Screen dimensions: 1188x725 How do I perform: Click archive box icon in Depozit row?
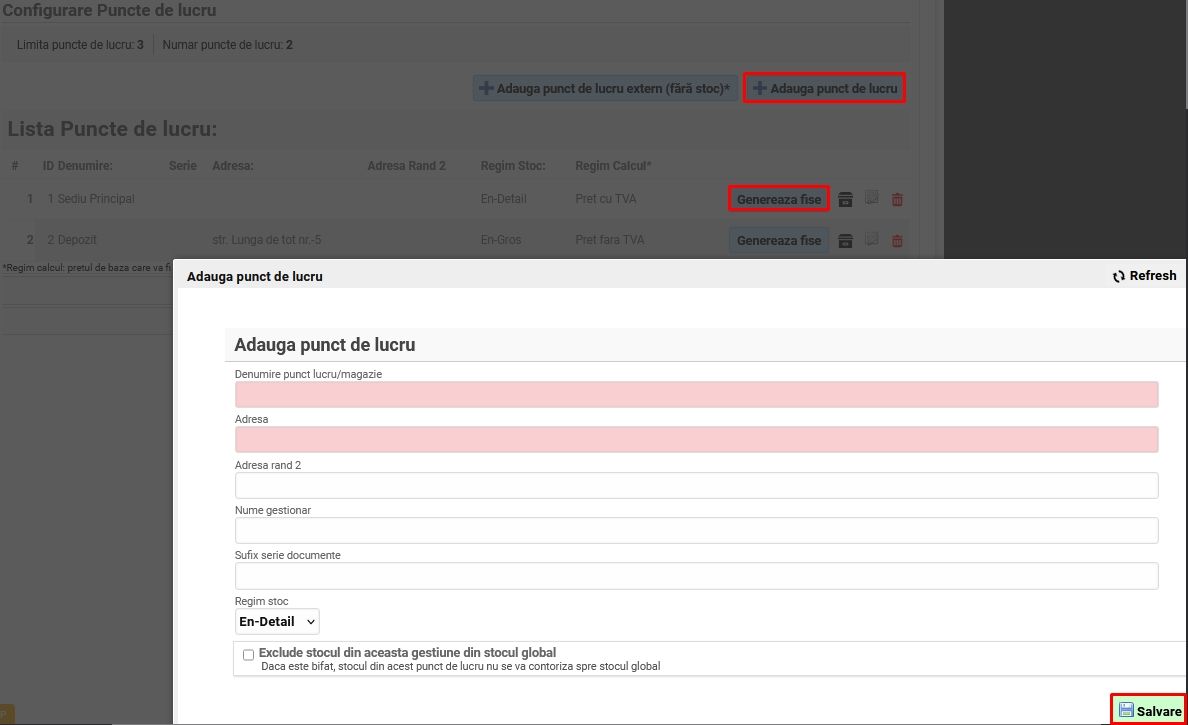(845, 240)
